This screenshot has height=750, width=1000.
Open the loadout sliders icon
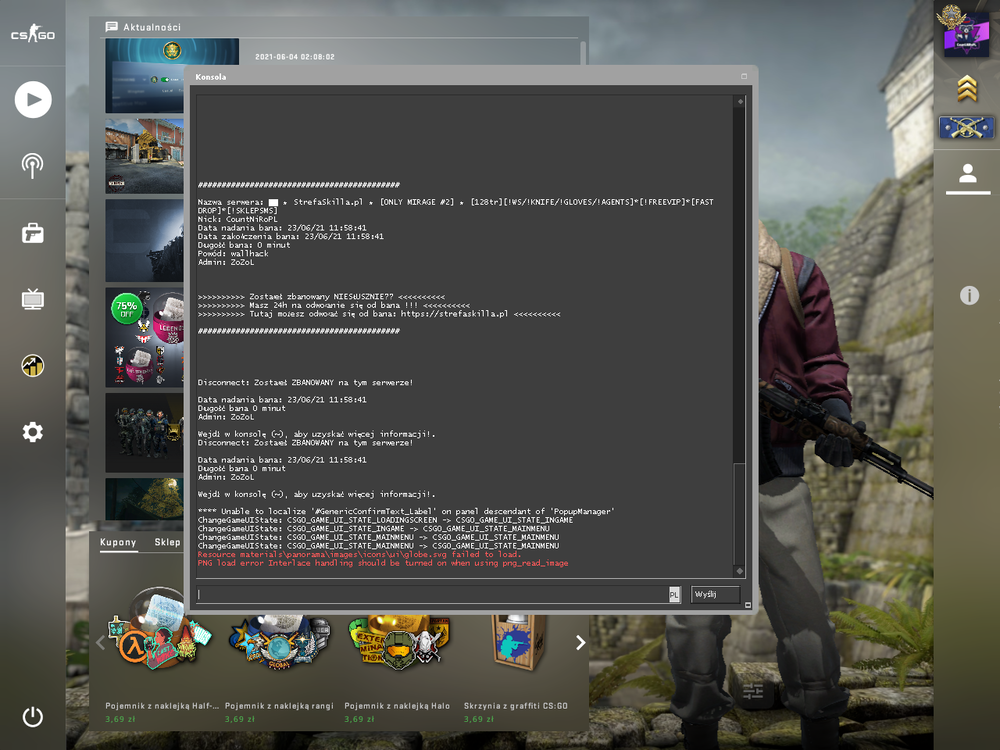(753, 691)
